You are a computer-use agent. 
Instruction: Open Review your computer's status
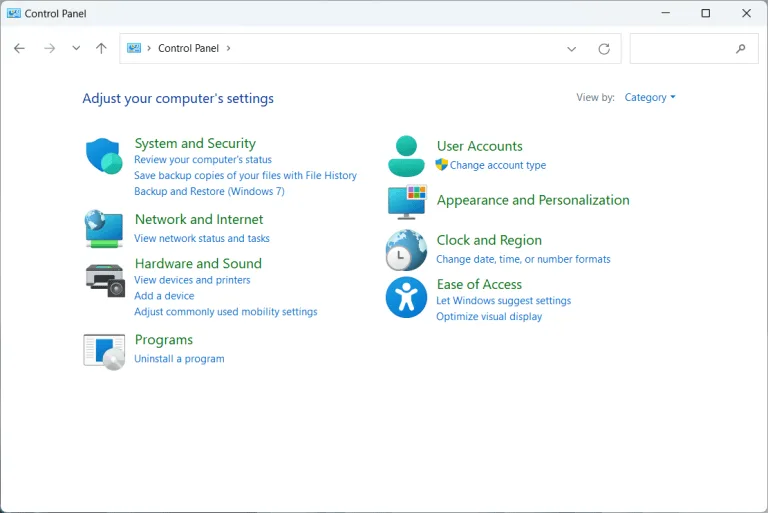203,160
